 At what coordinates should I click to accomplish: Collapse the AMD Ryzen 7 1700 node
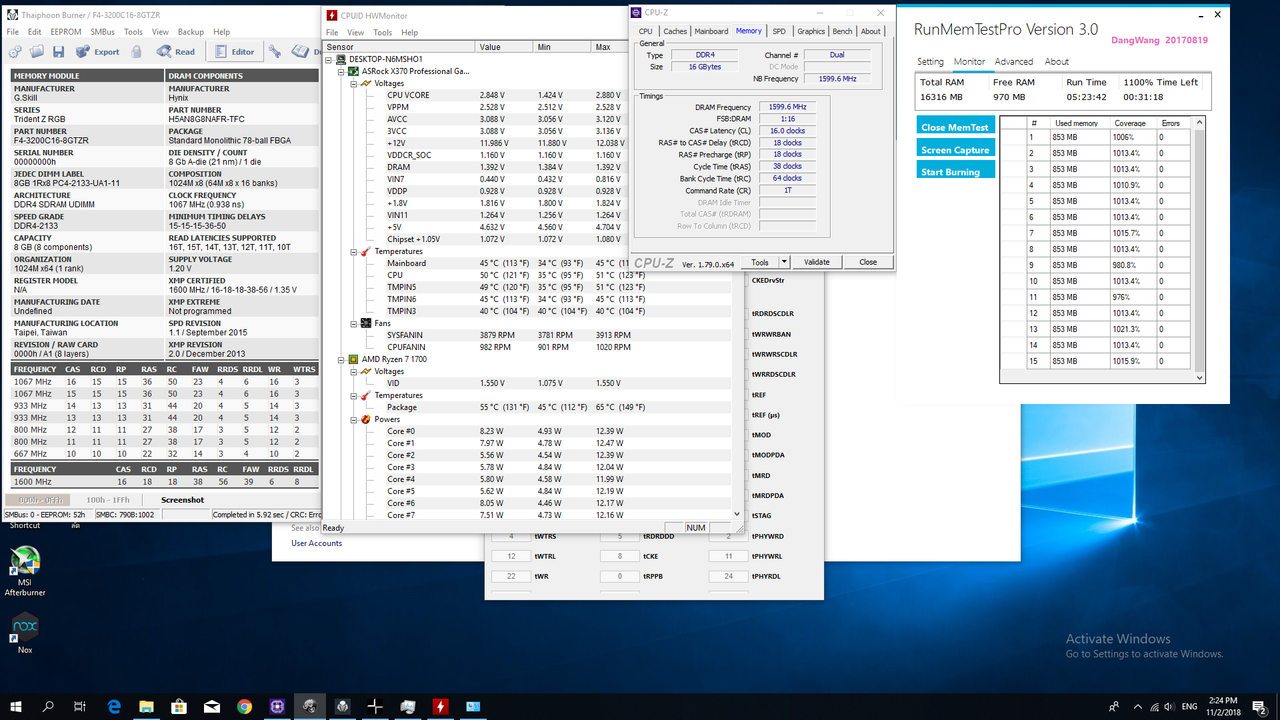[x=342, y=359]
